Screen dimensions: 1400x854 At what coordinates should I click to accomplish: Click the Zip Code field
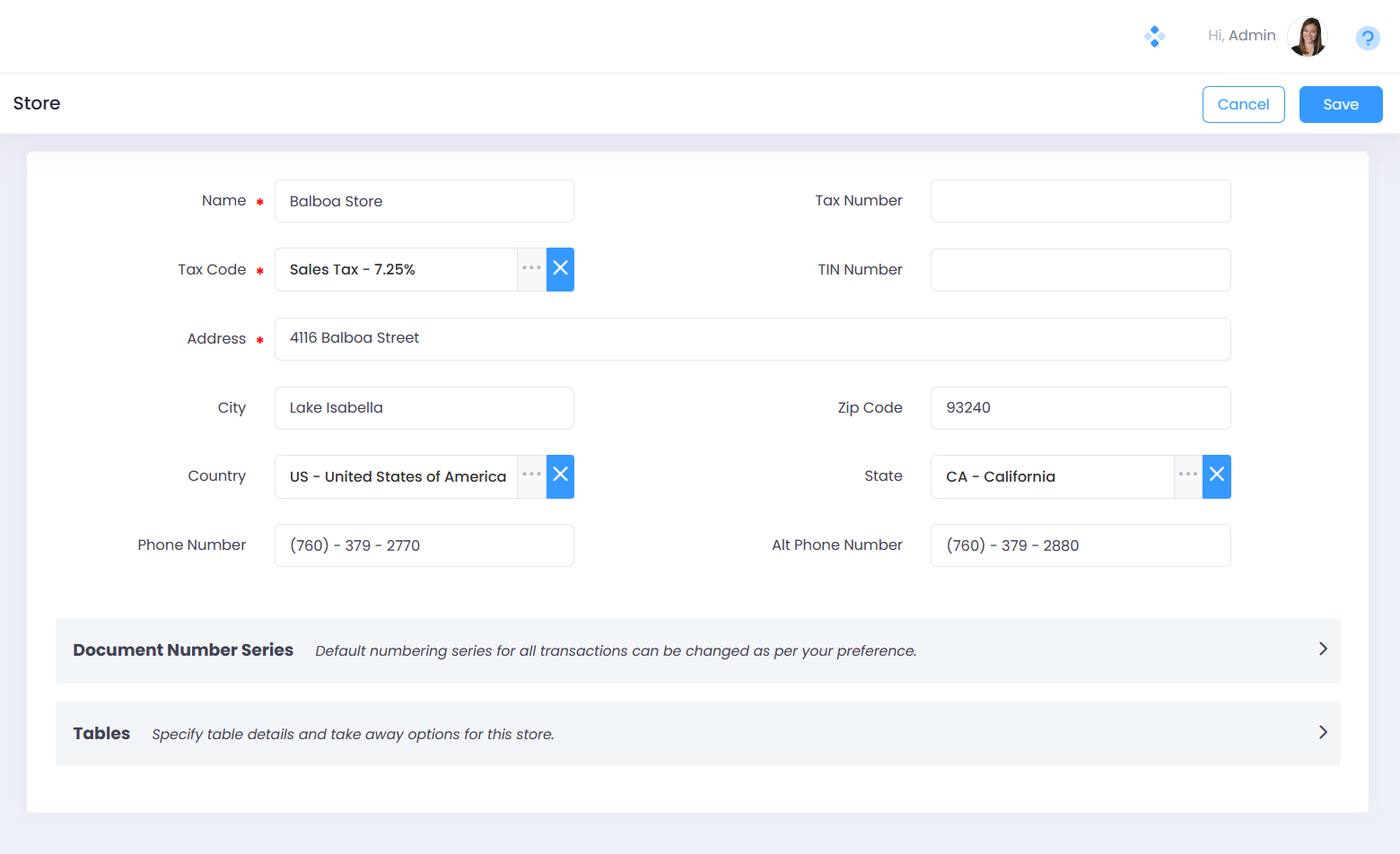tap(1080, 408)
